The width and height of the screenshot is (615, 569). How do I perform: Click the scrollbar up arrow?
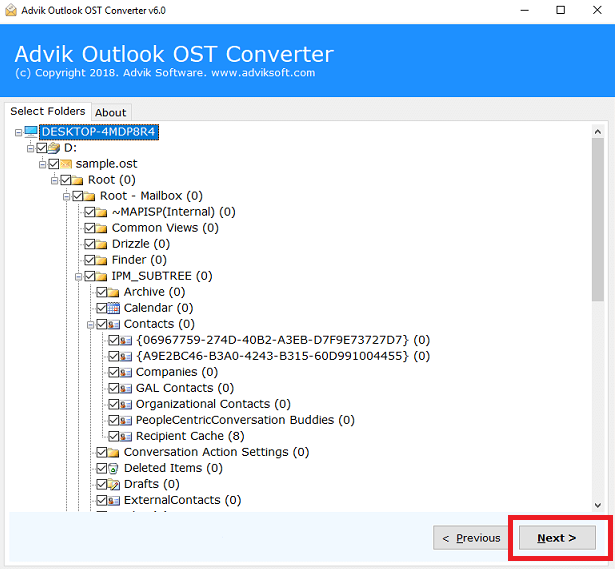pos(598,132)
